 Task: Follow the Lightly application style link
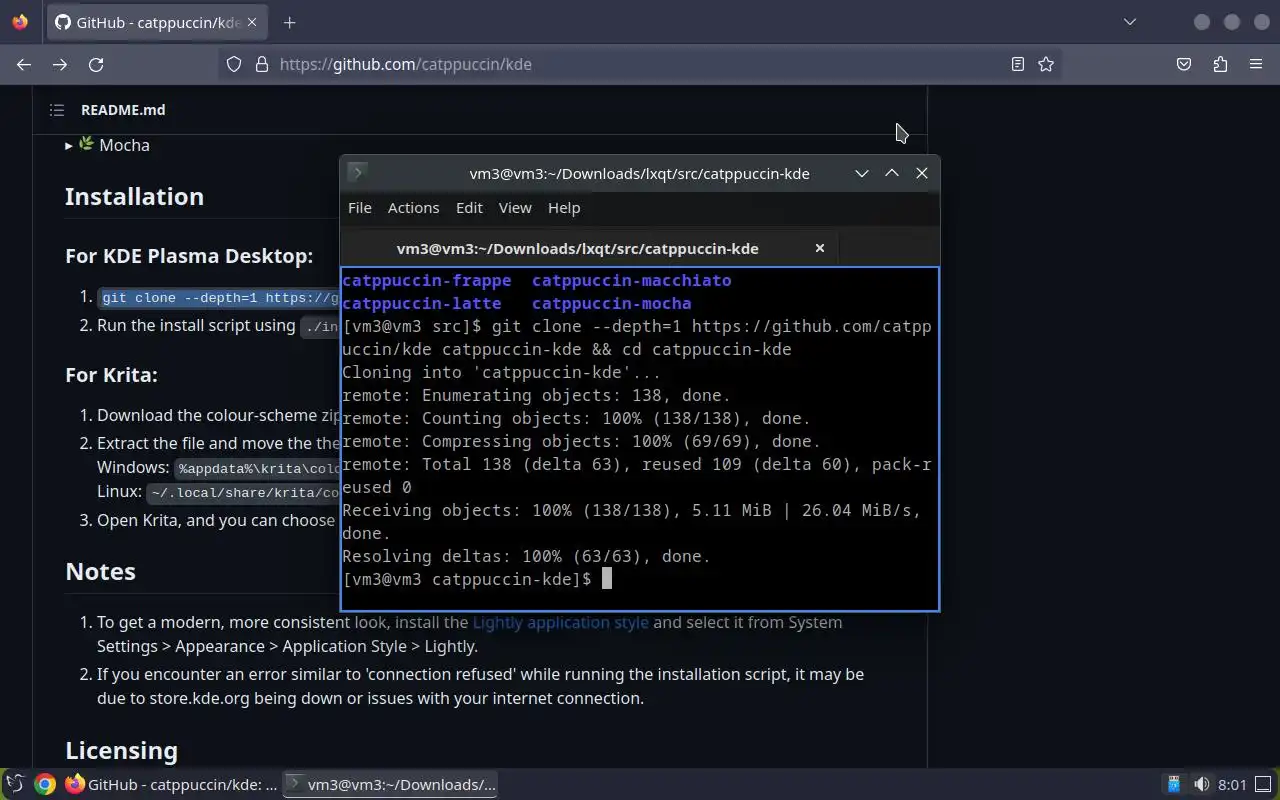point(560,622)
